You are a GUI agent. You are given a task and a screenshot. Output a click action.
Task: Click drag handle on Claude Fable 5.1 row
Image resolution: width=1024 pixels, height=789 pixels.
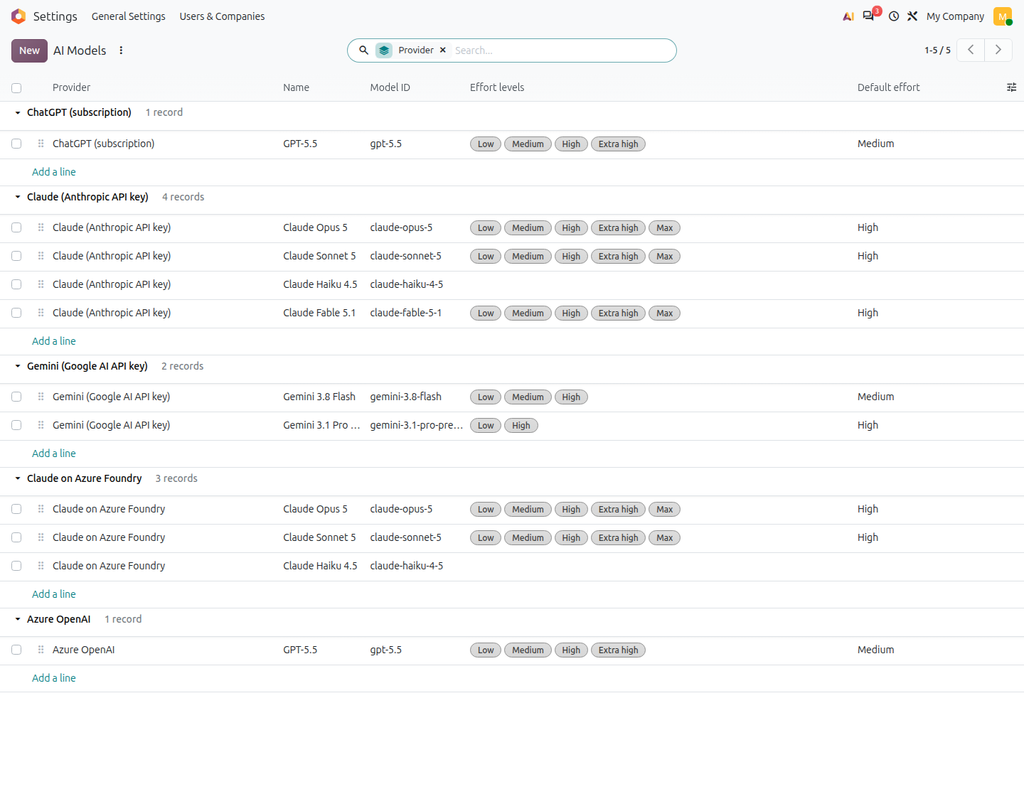40,313
